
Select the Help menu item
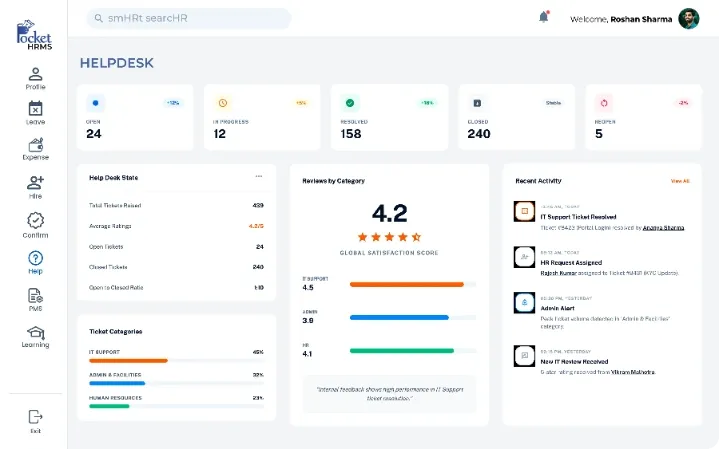[x=35, y=259]
